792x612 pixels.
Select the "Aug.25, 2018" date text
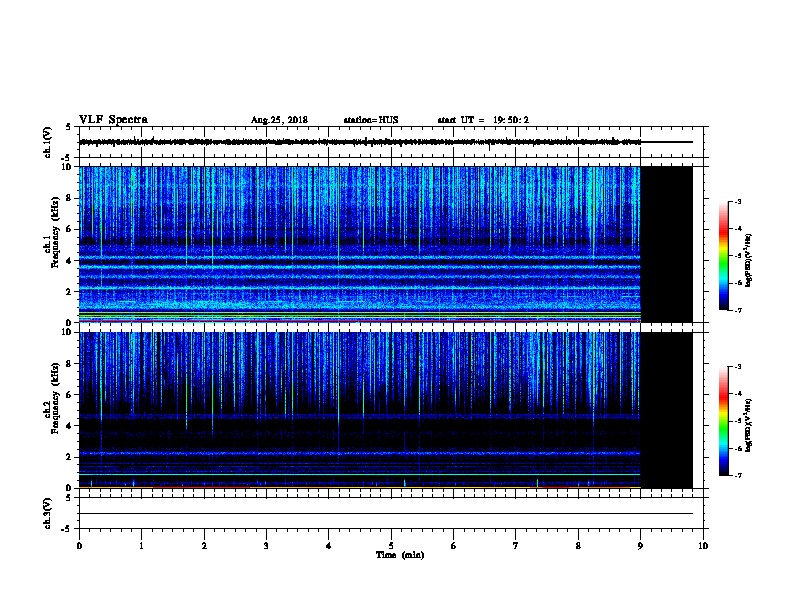pyautogui.click(x=279, y=120)
